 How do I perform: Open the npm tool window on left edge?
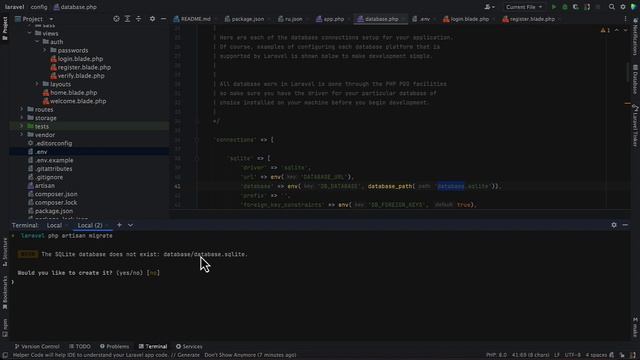coord(5,328)
